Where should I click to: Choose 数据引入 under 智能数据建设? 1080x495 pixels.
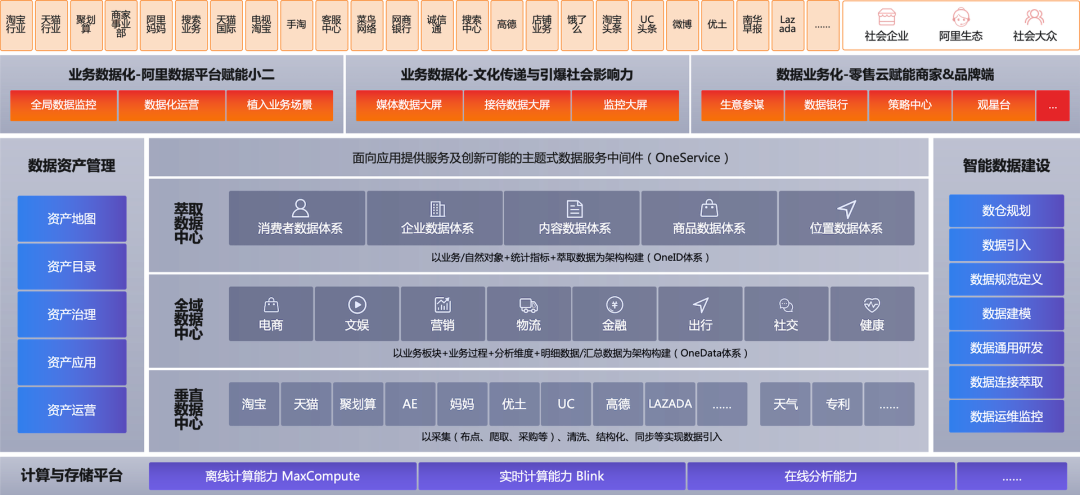pyautogui.click(x=1006, y=245)
